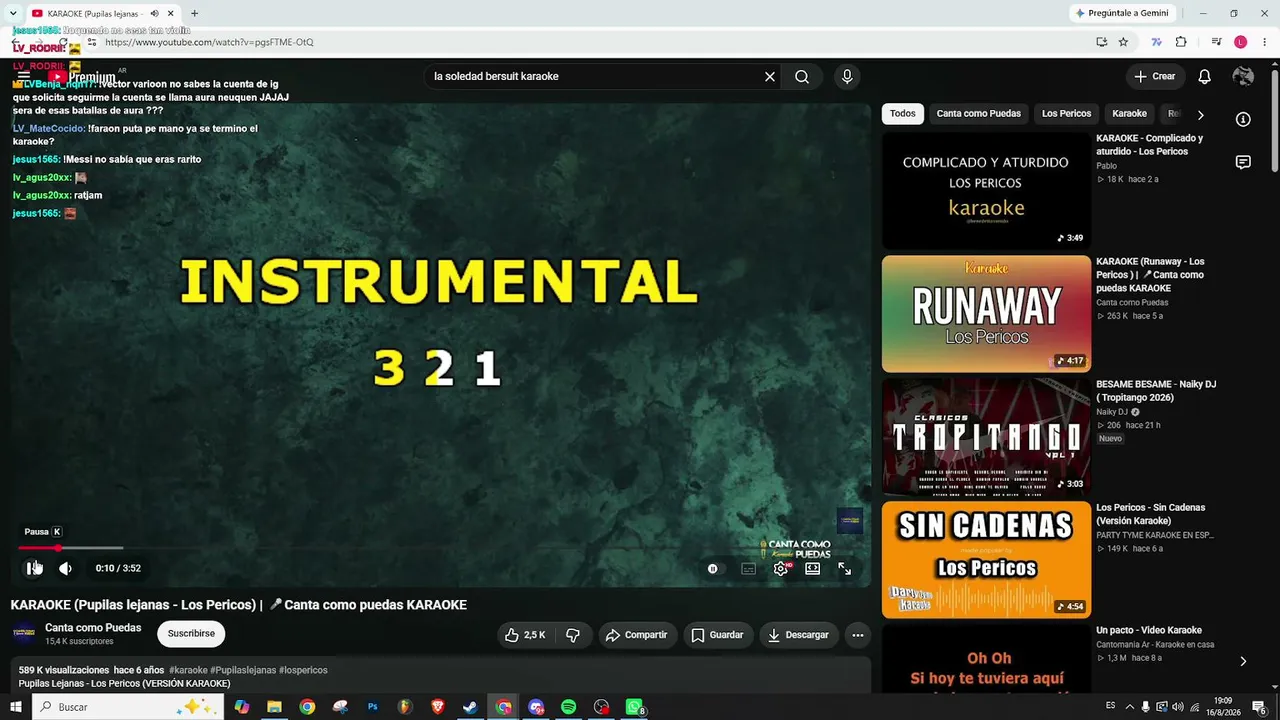Screen dimensions: 1280x720
Task: Open the live chat panel icon
Action: click(x=1243, y=162)
